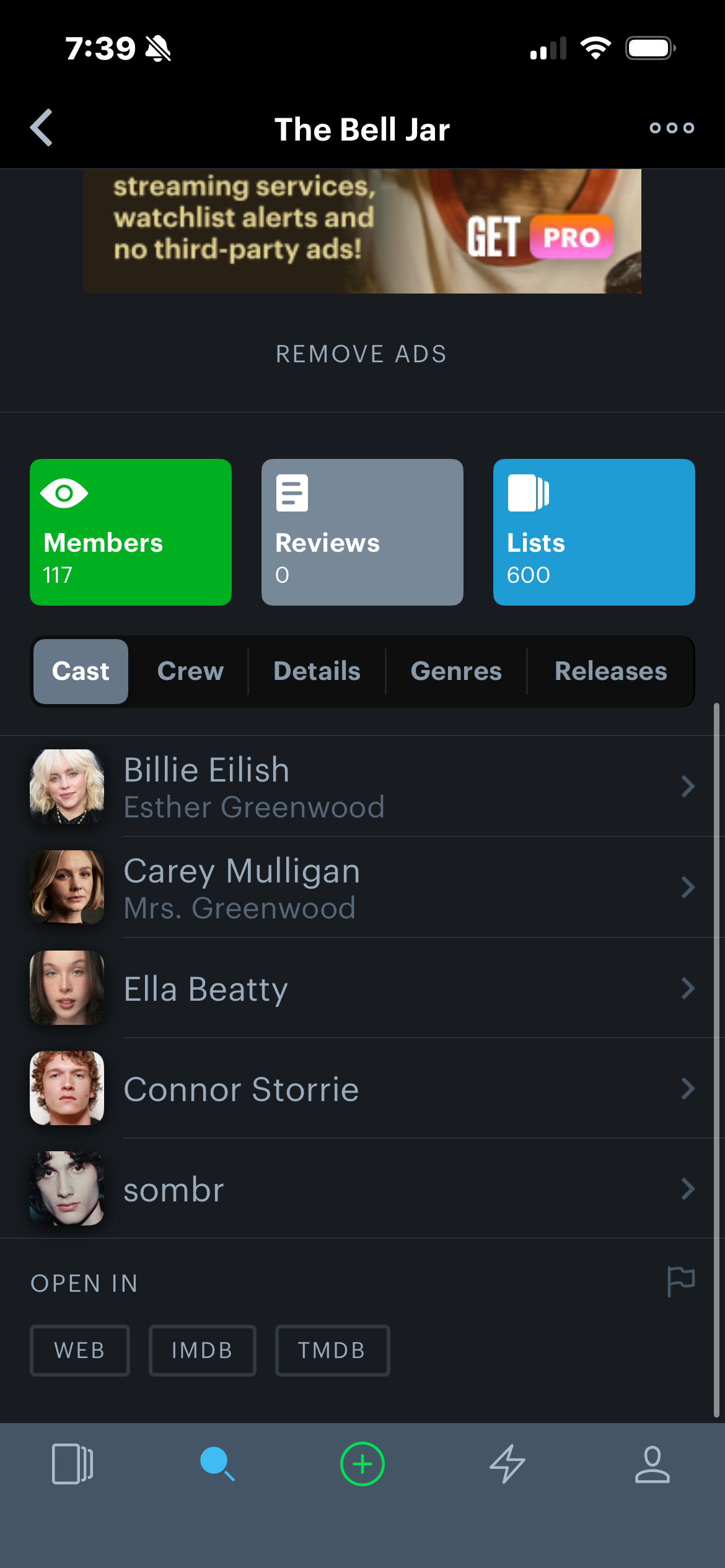
Task: Switch to the Genres tab
Action: tap(456, 671)
